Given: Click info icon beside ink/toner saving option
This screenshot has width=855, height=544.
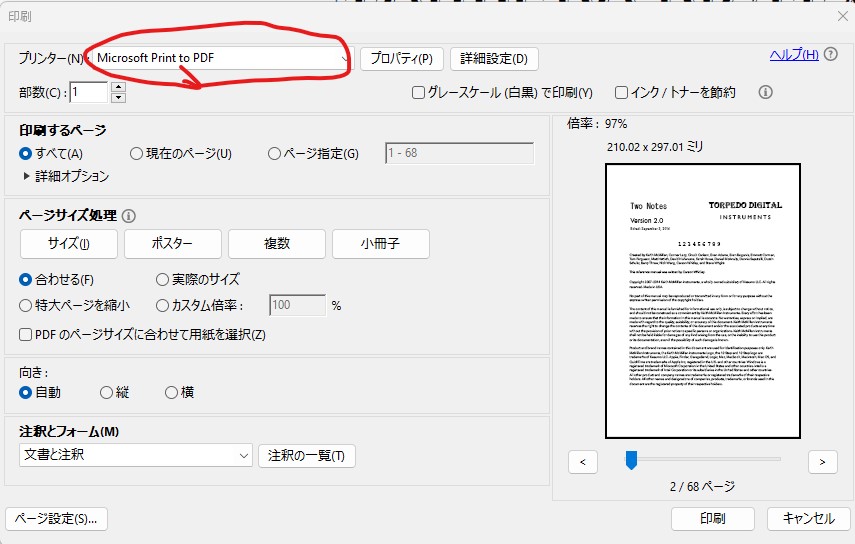Looking at the screenshot, I should pyautogui.click(x=766, y=92).
